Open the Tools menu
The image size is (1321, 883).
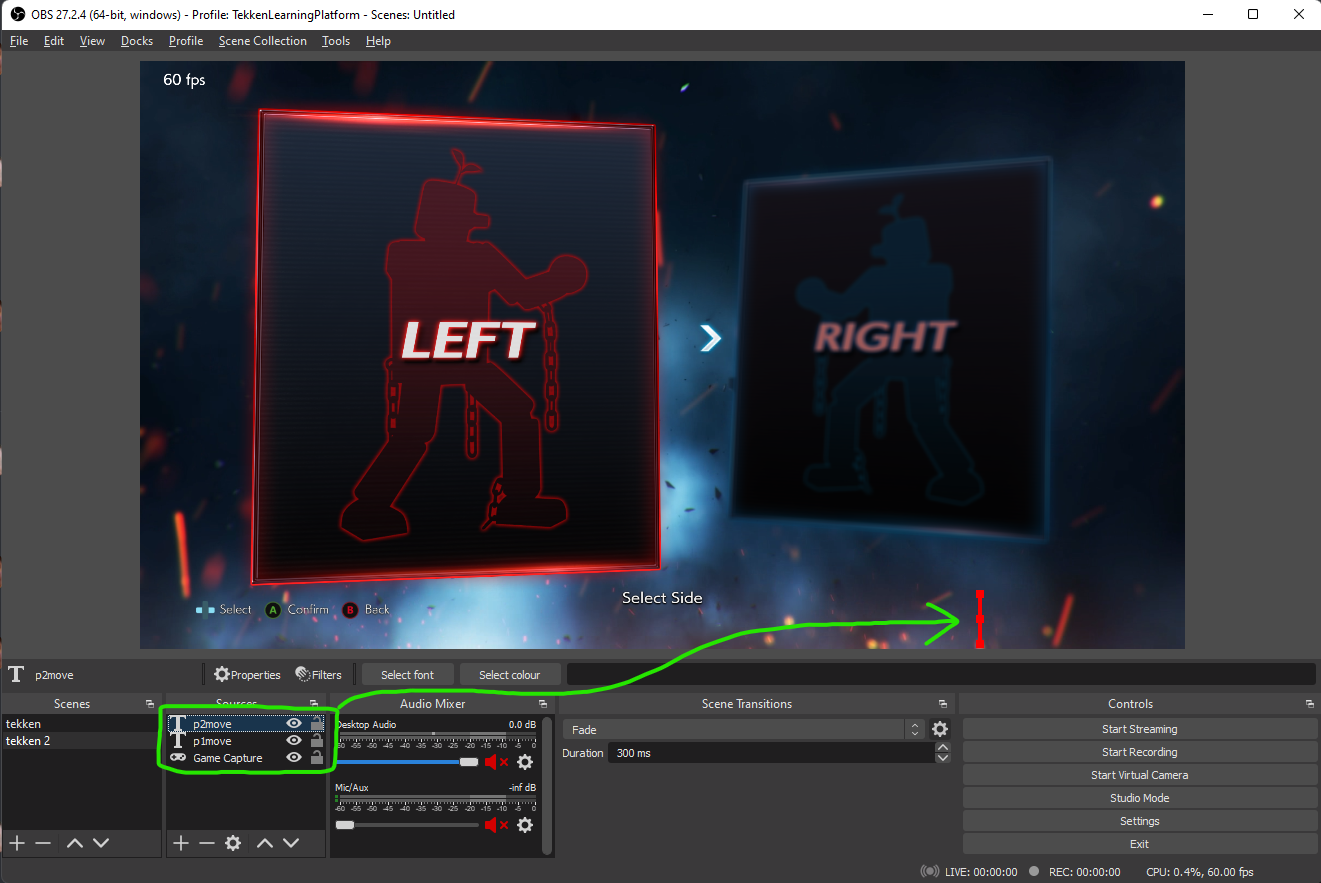coord(336,41)
